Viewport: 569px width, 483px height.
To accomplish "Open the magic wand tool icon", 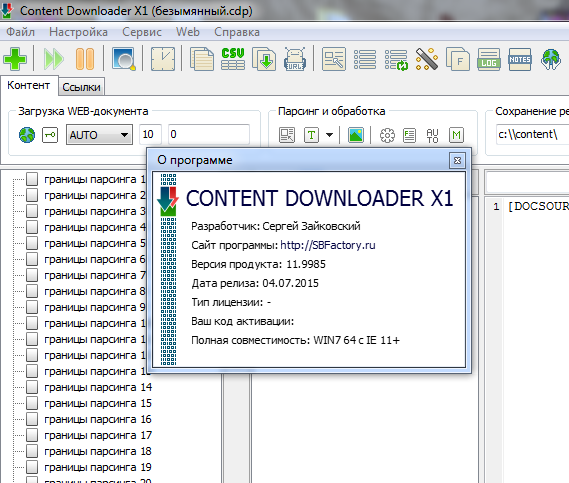I will 427,59.
